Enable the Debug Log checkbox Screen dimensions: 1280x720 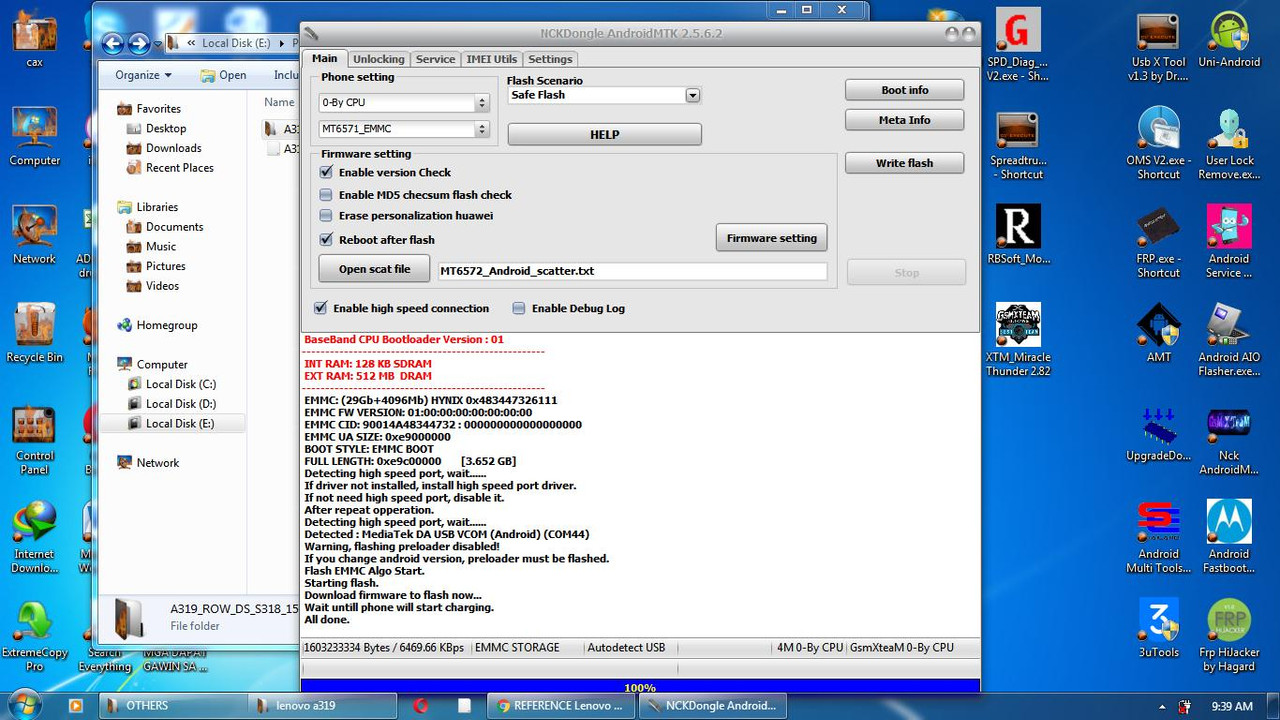point(519,308)
